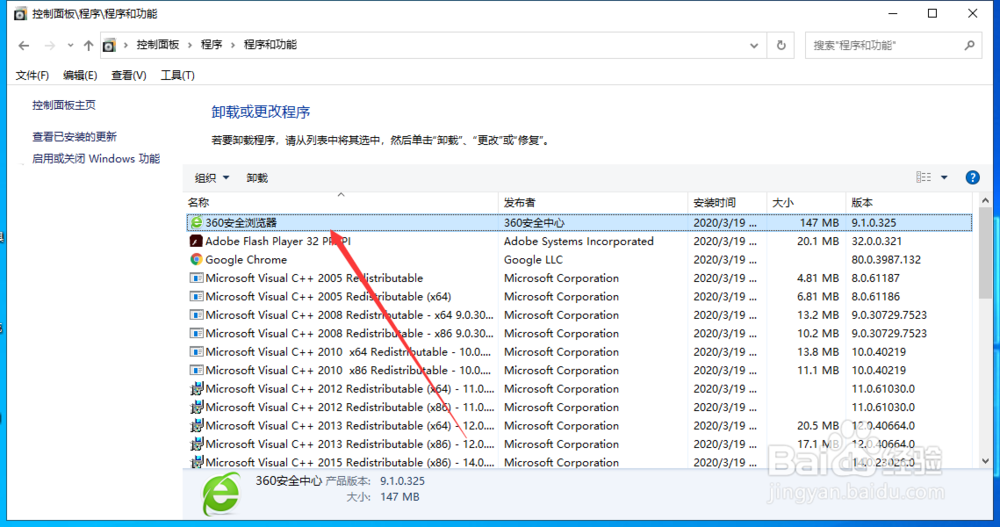This screenshot has width=1000, height=527.
Task: Click the search magnifier icon
Action: [x=969, y=45]
